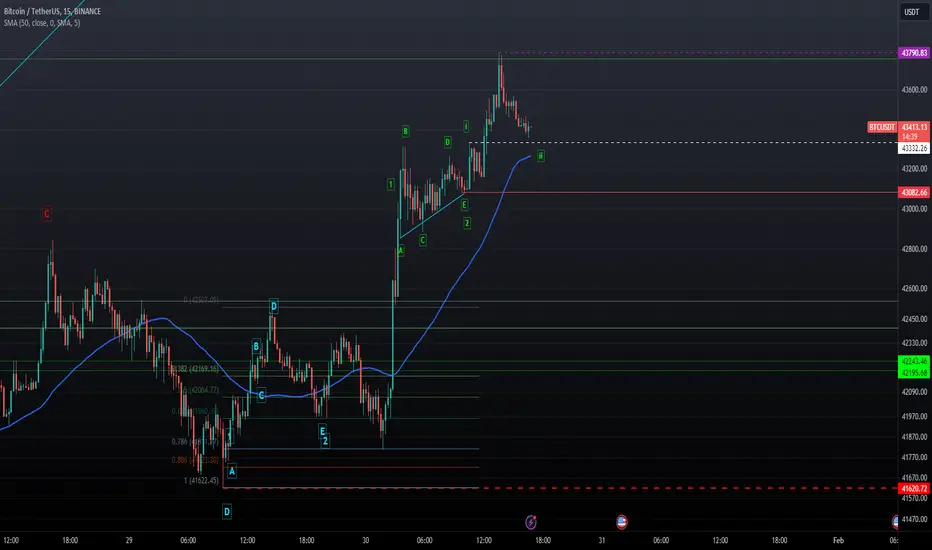
Task: Click the cyan E wave label
Action: pos(322,431)
